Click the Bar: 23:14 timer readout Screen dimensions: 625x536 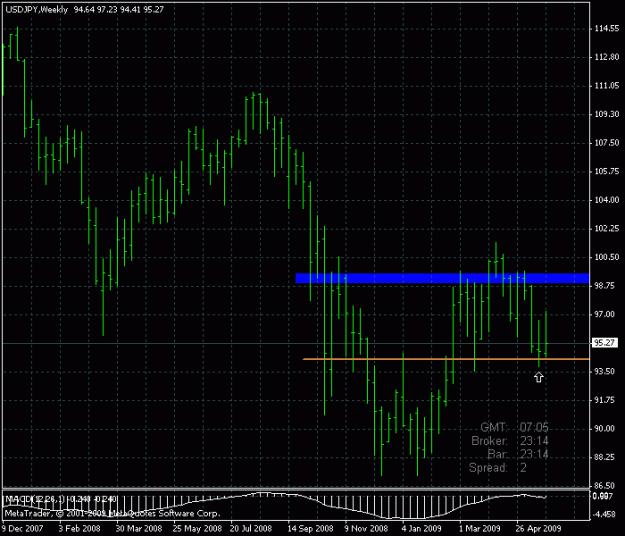coord(518,454)
